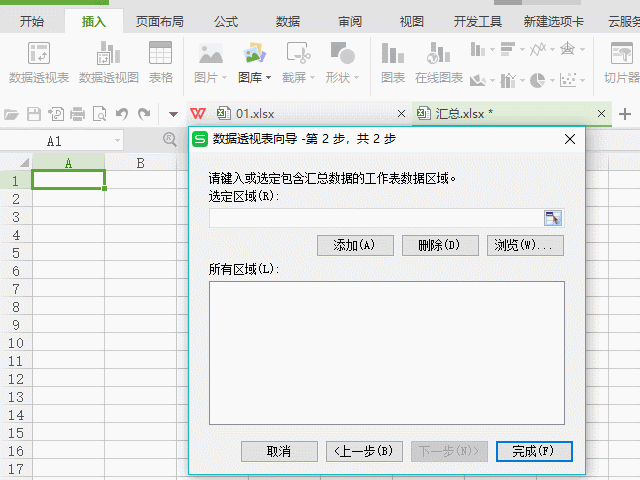Click the Online Chart (在线图表) icon
This screenshot has width=640, height=480.
(438, 53)
